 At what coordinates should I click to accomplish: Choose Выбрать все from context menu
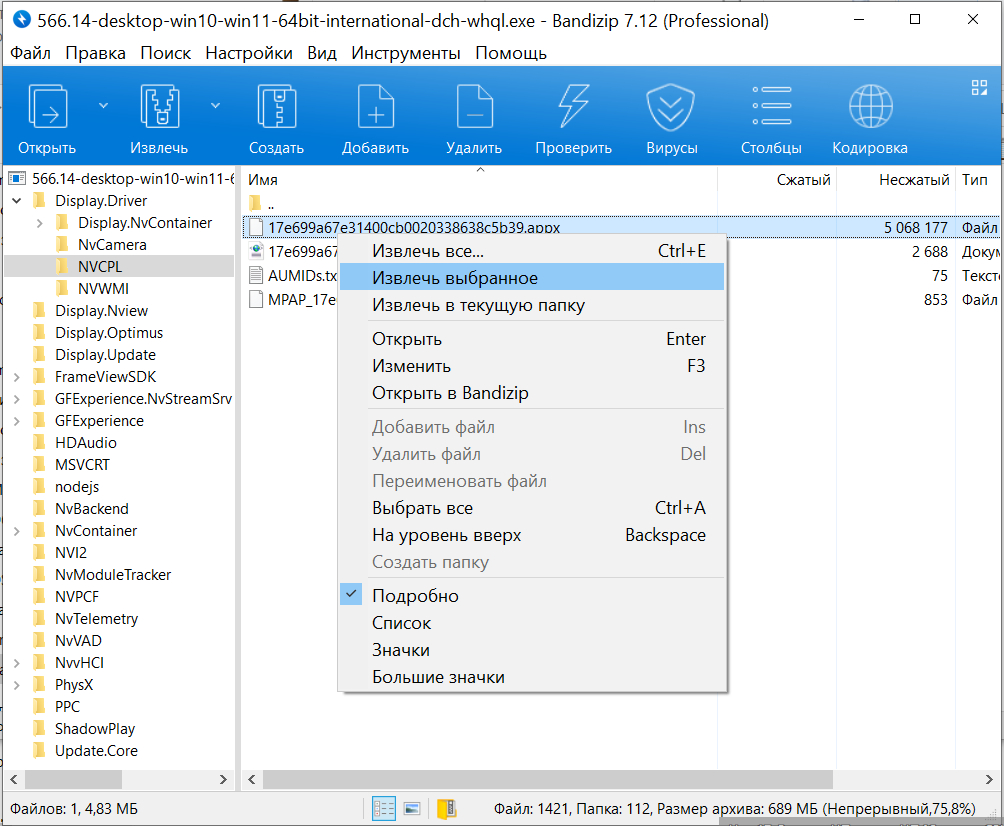531,508
